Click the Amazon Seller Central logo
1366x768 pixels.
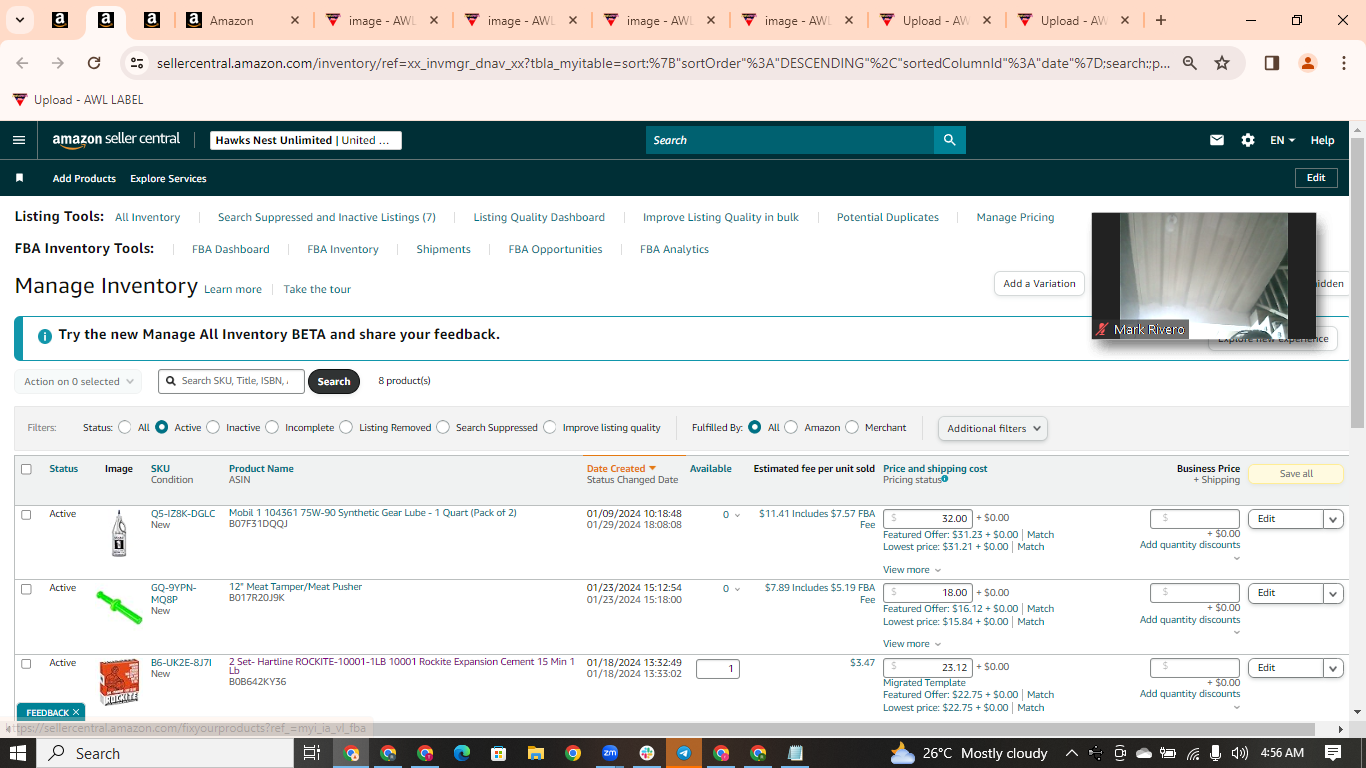[116, 140]
